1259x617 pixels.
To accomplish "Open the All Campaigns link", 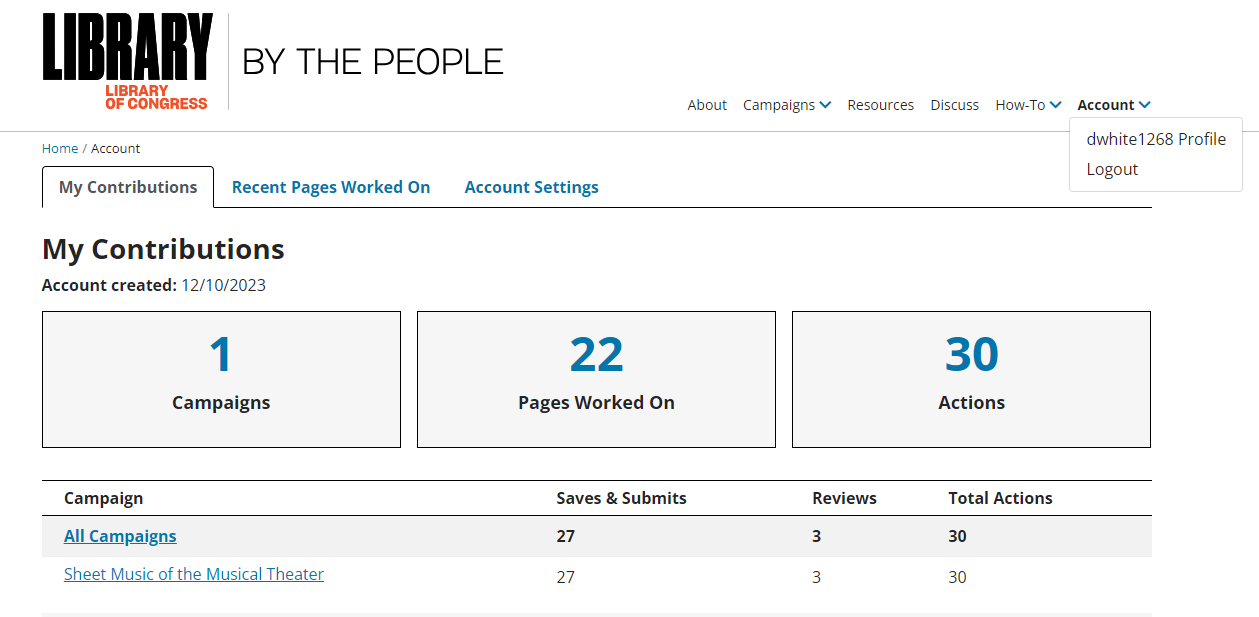I will click(120, 536).
